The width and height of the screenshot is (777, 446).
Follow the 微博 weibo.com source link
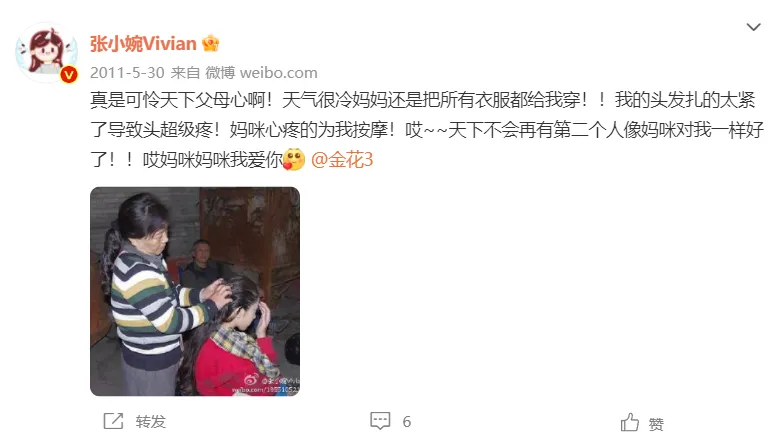(x=261, y=73)
